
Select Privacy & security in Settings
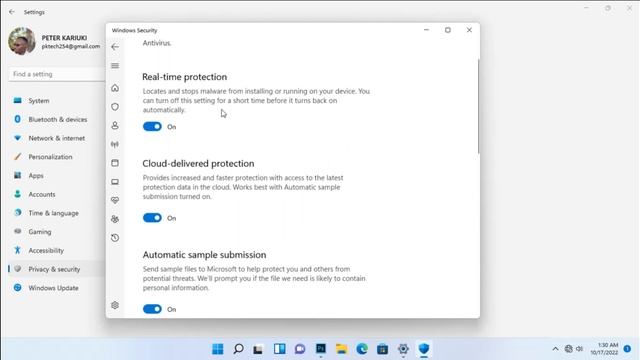click(x=56, y=269)
